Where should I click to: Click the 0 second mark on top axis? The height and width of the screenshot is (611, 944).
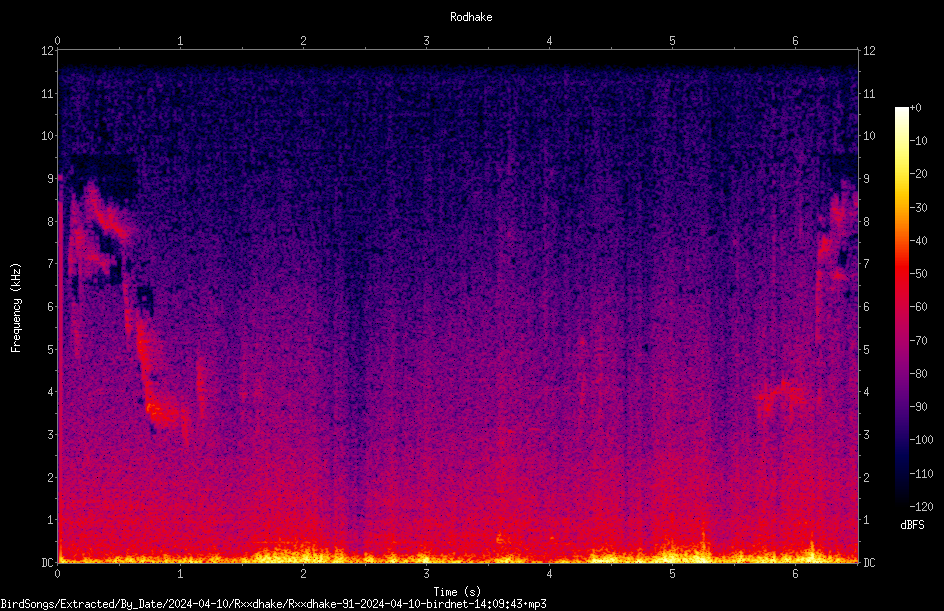pos(57,41)
